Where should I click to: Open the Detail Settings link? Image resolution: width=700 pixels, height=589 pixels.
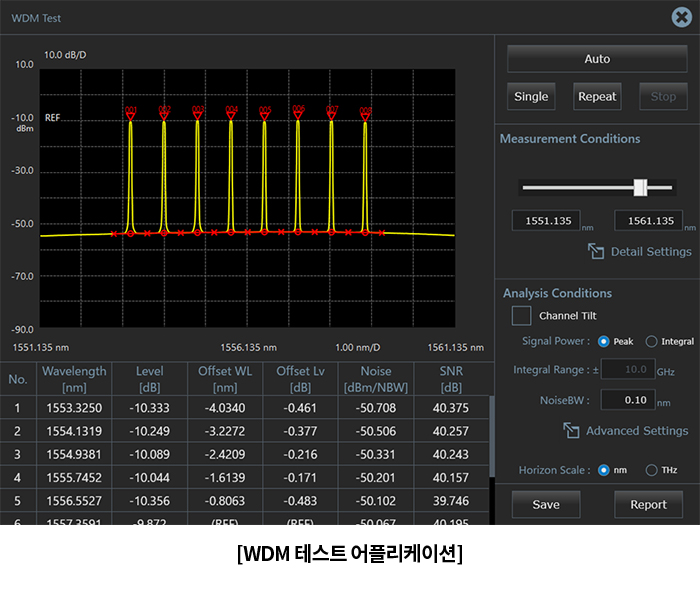point(651,252)
